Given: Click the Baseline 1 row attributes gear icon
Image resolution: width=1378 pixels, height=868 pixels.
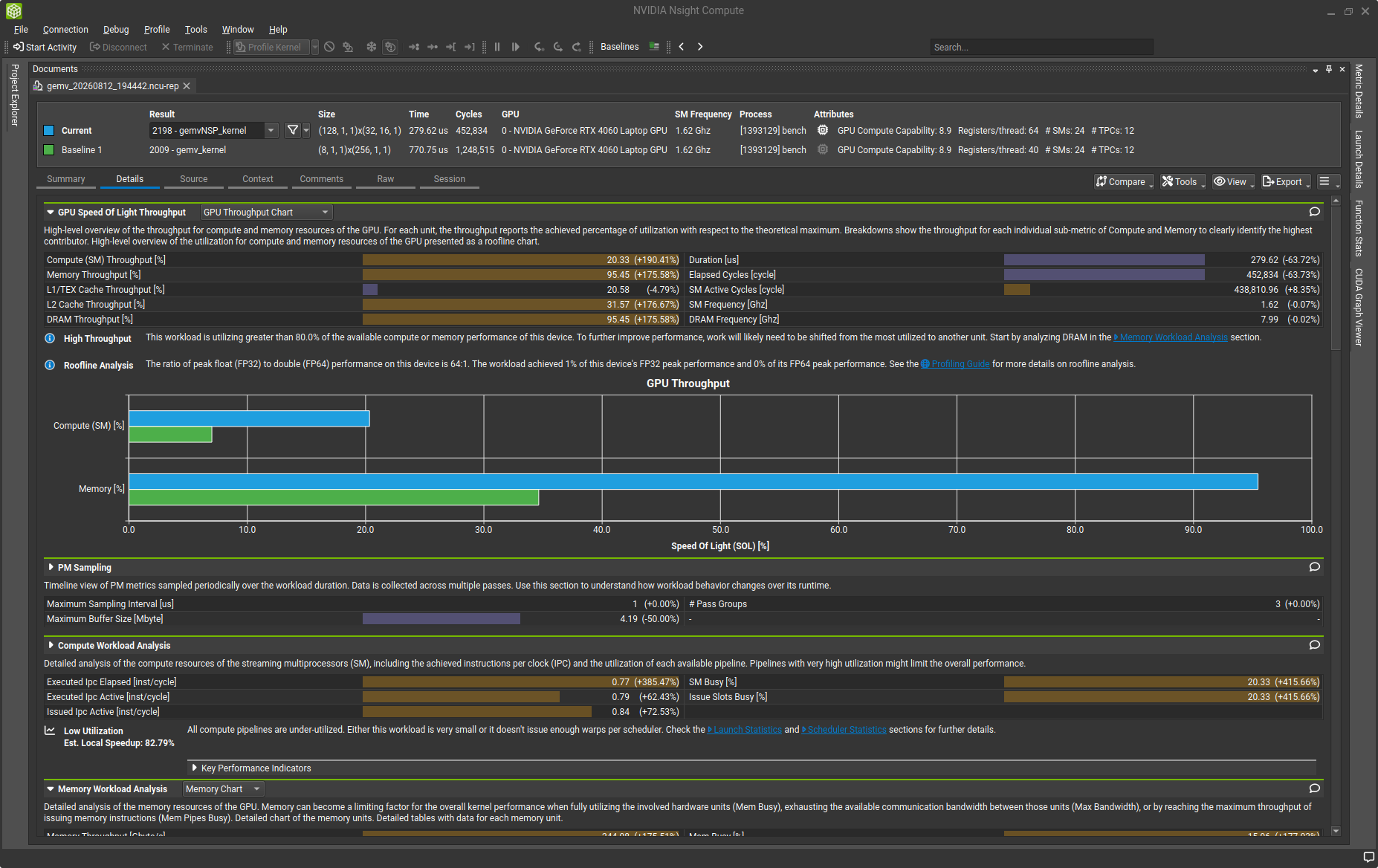Looking at the screenshot, I should pos(823,149).
